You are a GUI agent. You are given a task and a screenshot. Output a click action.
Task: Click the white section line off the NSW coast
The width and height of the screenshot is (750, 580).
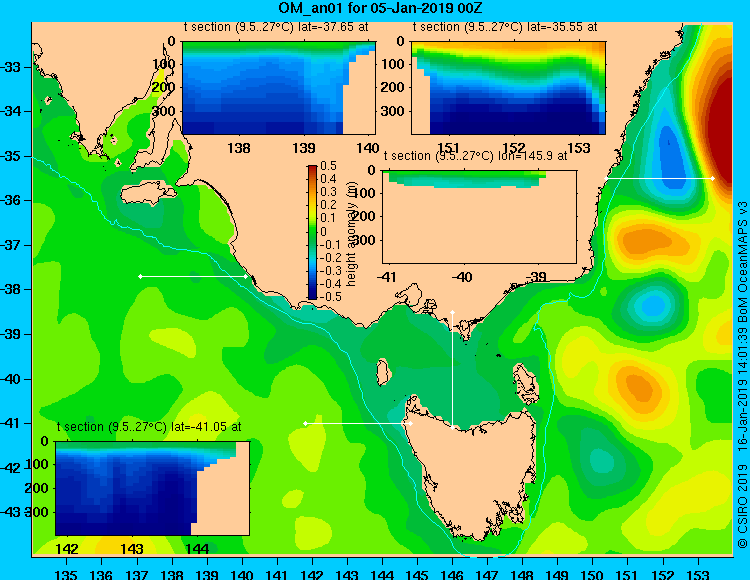click(659, 178)
